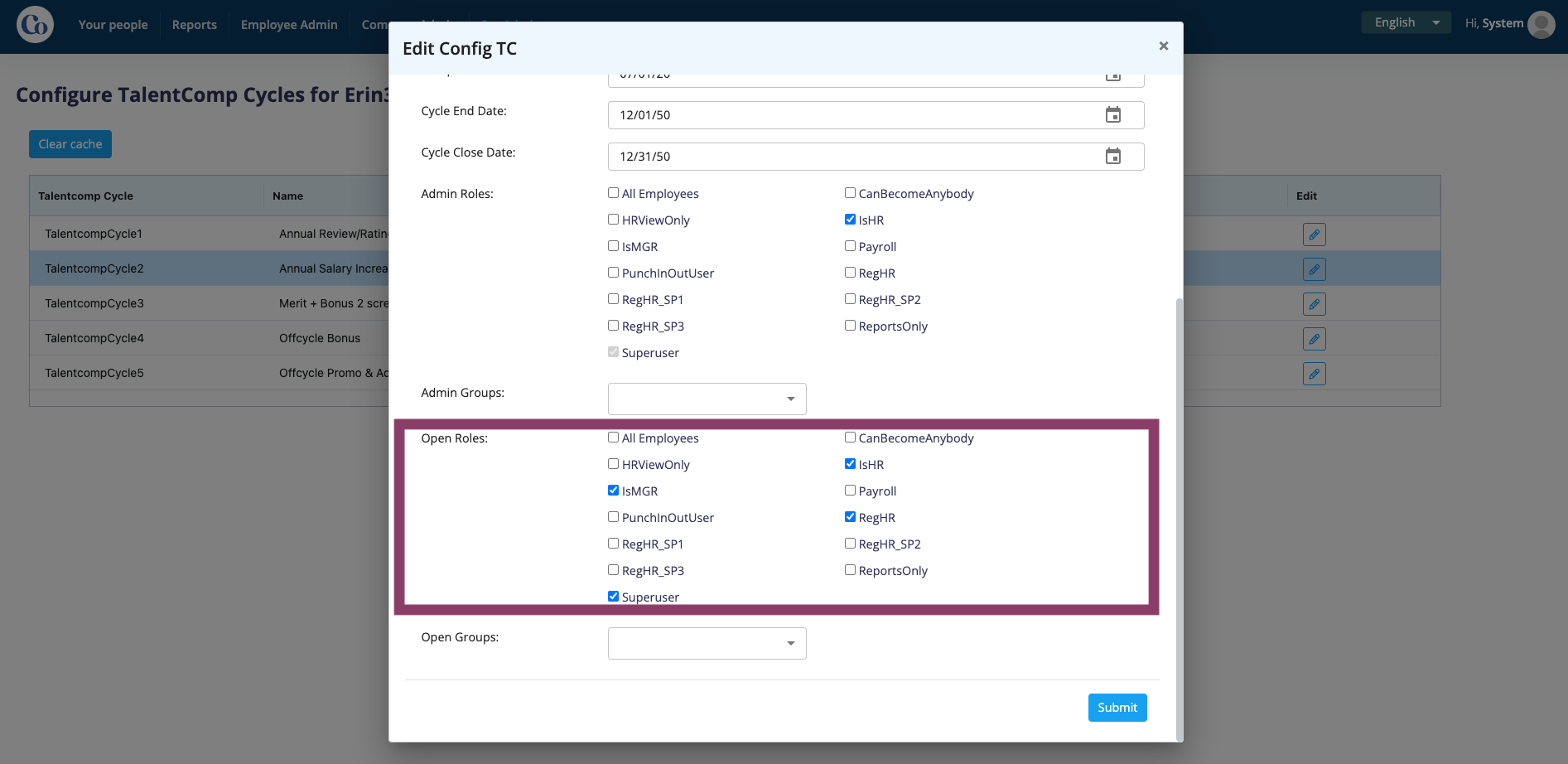The image size is (1568, 764).
Task: Click the company logo icon
Action: (35, 25)
